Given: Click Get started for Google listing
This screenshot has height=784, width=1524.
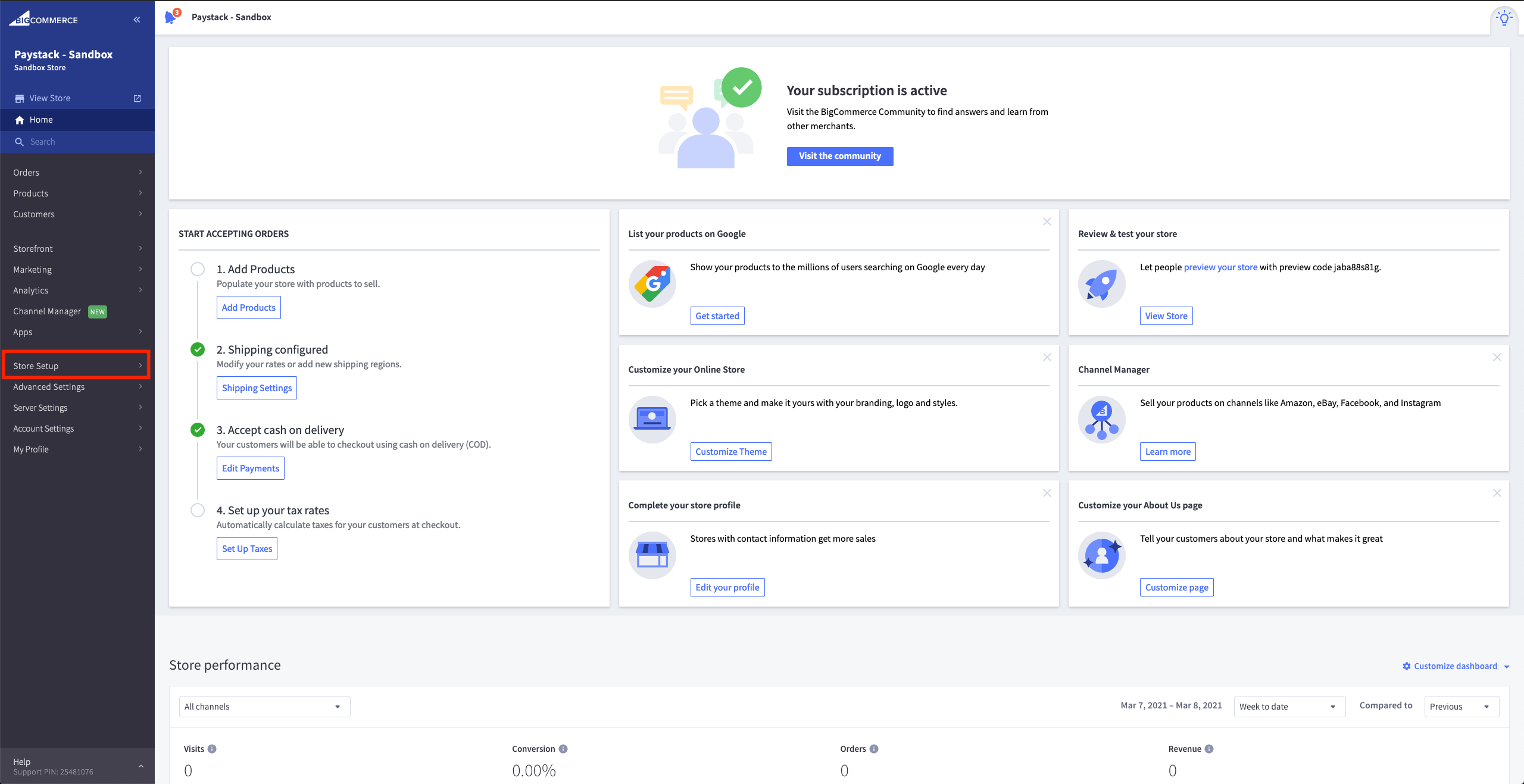Looking at the screenshot, I should tap(717, 316).
